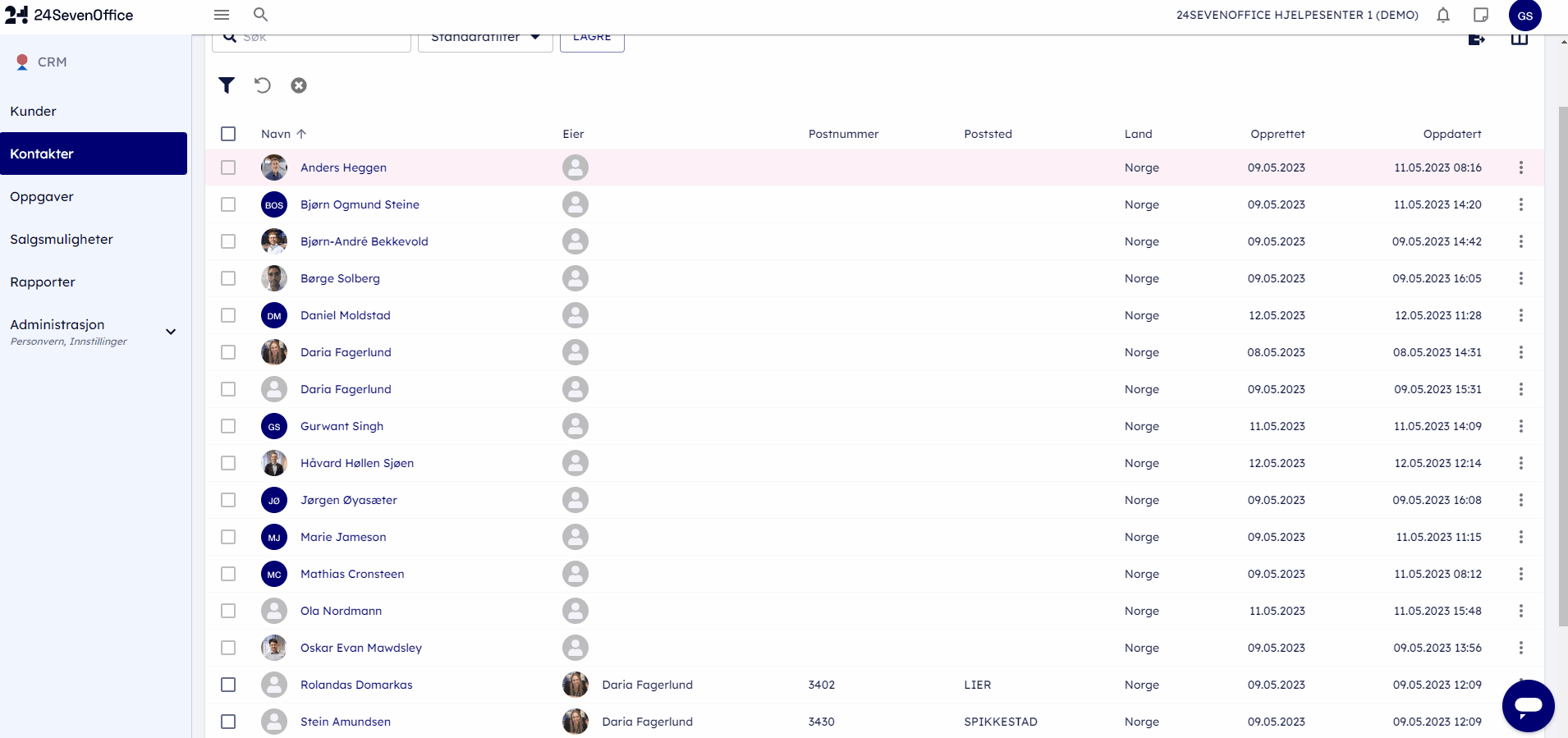
Task: Check the select-all checkbox in header
Action: point(228,134)
